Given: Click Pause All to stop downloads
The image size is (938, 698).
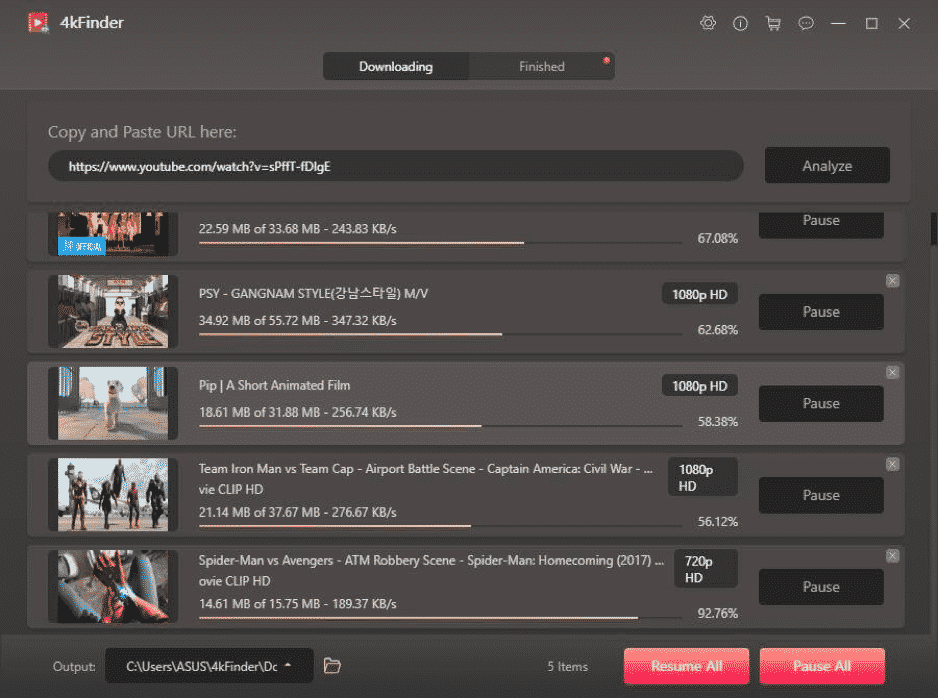Looking at the screenshot, I should (x=822, y=665).
